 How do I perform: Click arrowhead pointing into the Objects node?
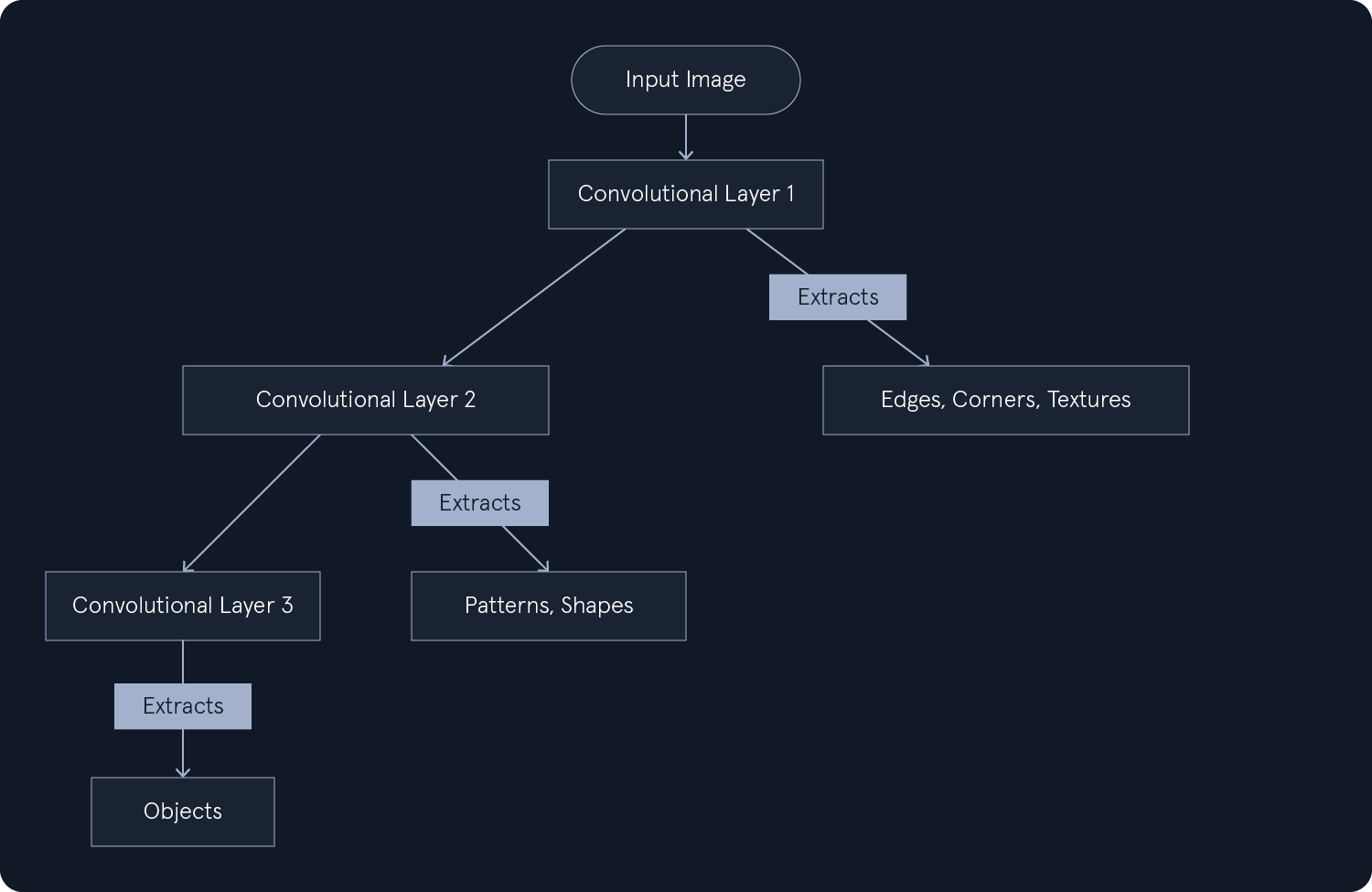182,772
